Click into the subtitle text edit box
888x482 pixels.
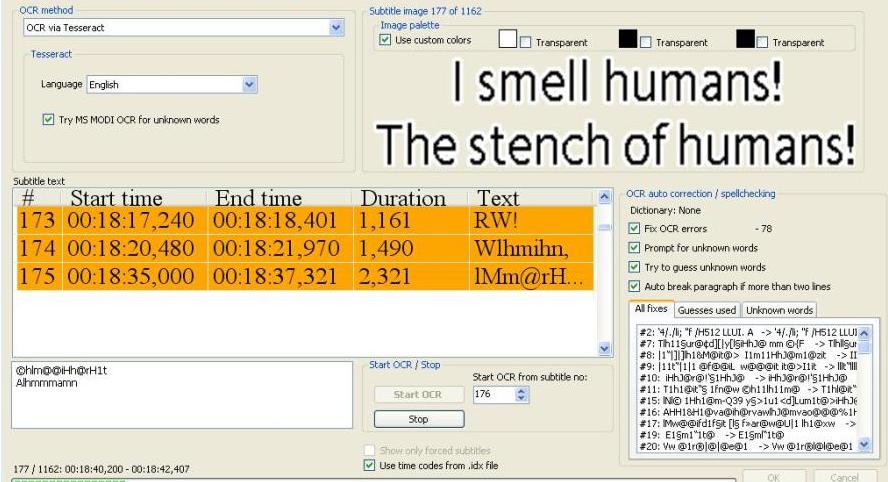(182, 395)
